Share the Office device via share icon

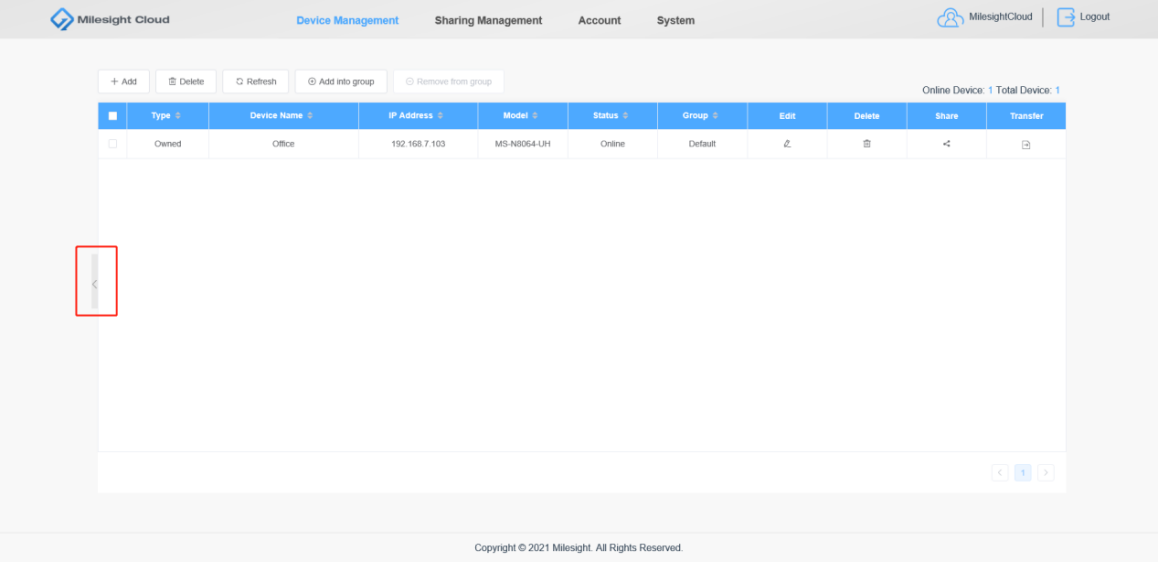[947, 144]
